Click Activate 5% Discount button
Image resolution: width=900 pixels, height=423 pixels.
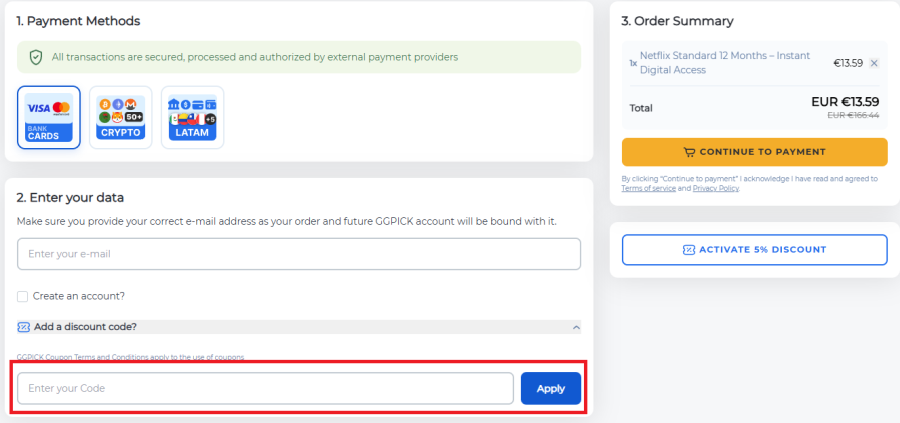click(754, 249)
